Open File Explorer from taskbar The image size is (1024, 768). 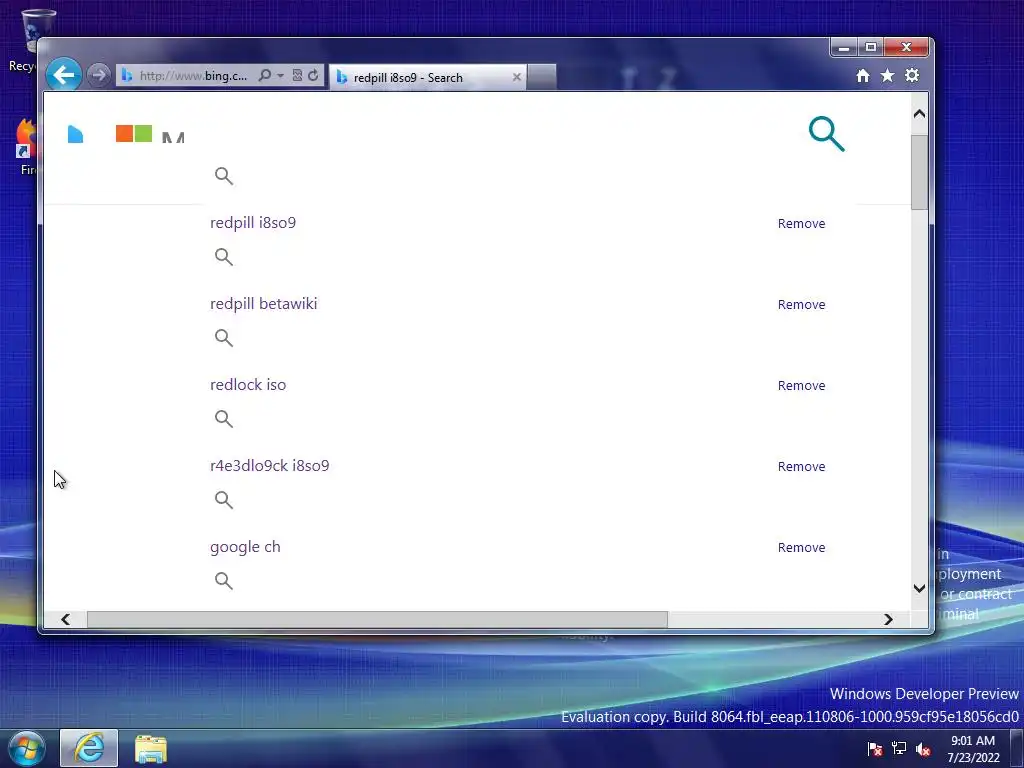(151, 748)
